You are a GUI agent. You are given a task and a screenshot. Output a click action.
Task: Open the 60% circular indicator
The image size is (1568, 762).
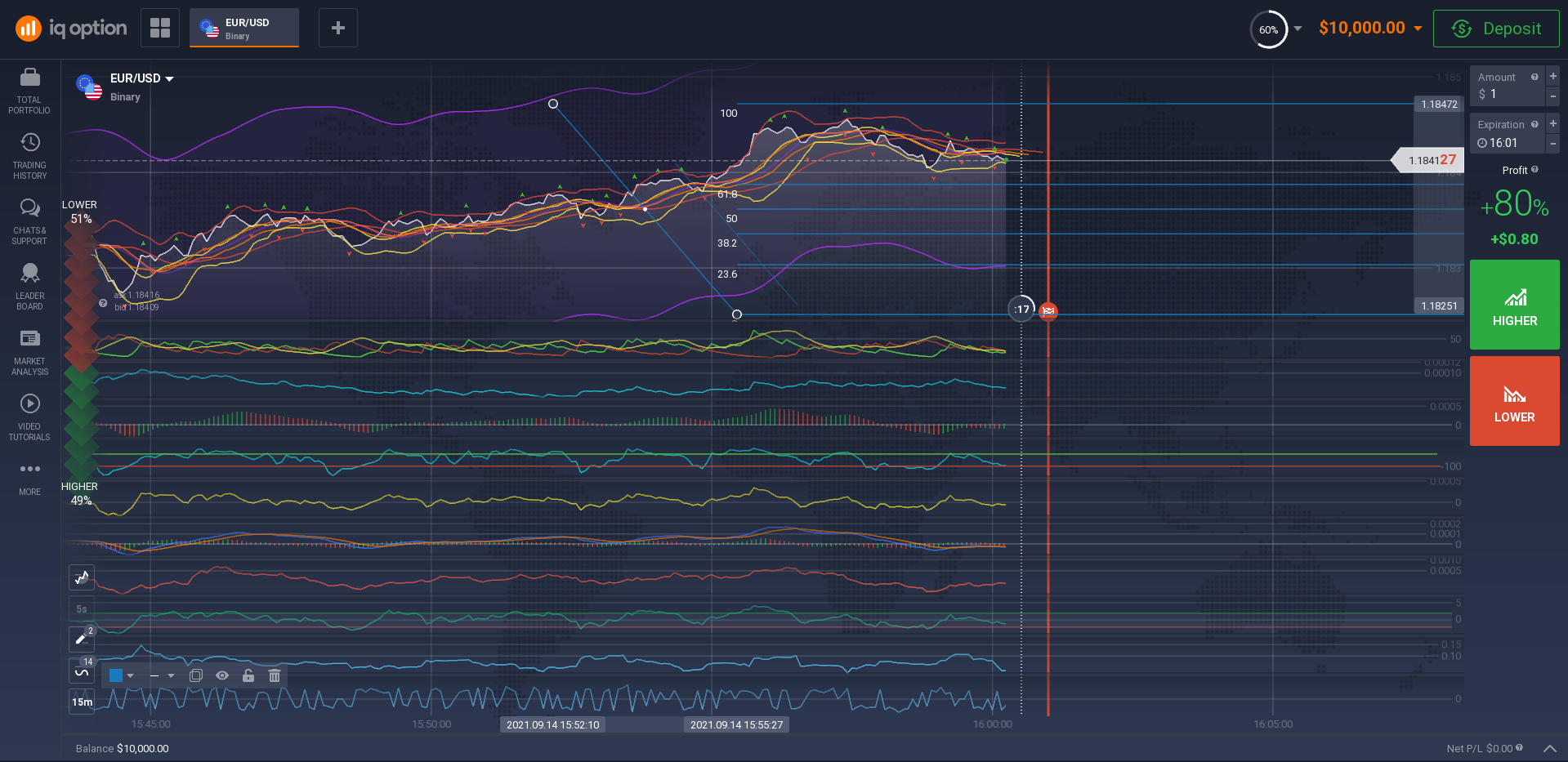click(x=1268, y=29)
